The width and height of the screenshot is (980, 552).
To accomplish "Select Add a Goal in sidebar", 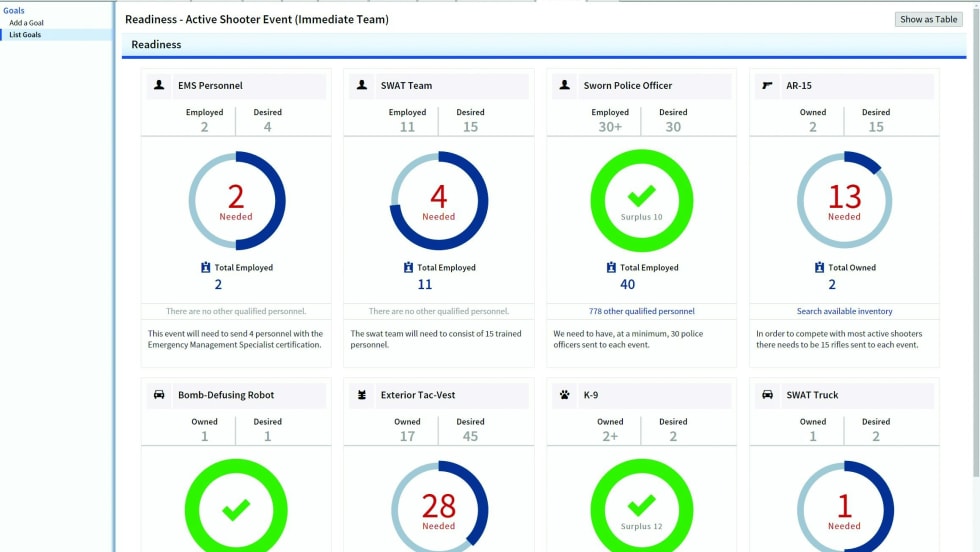I will pos(26,23).
